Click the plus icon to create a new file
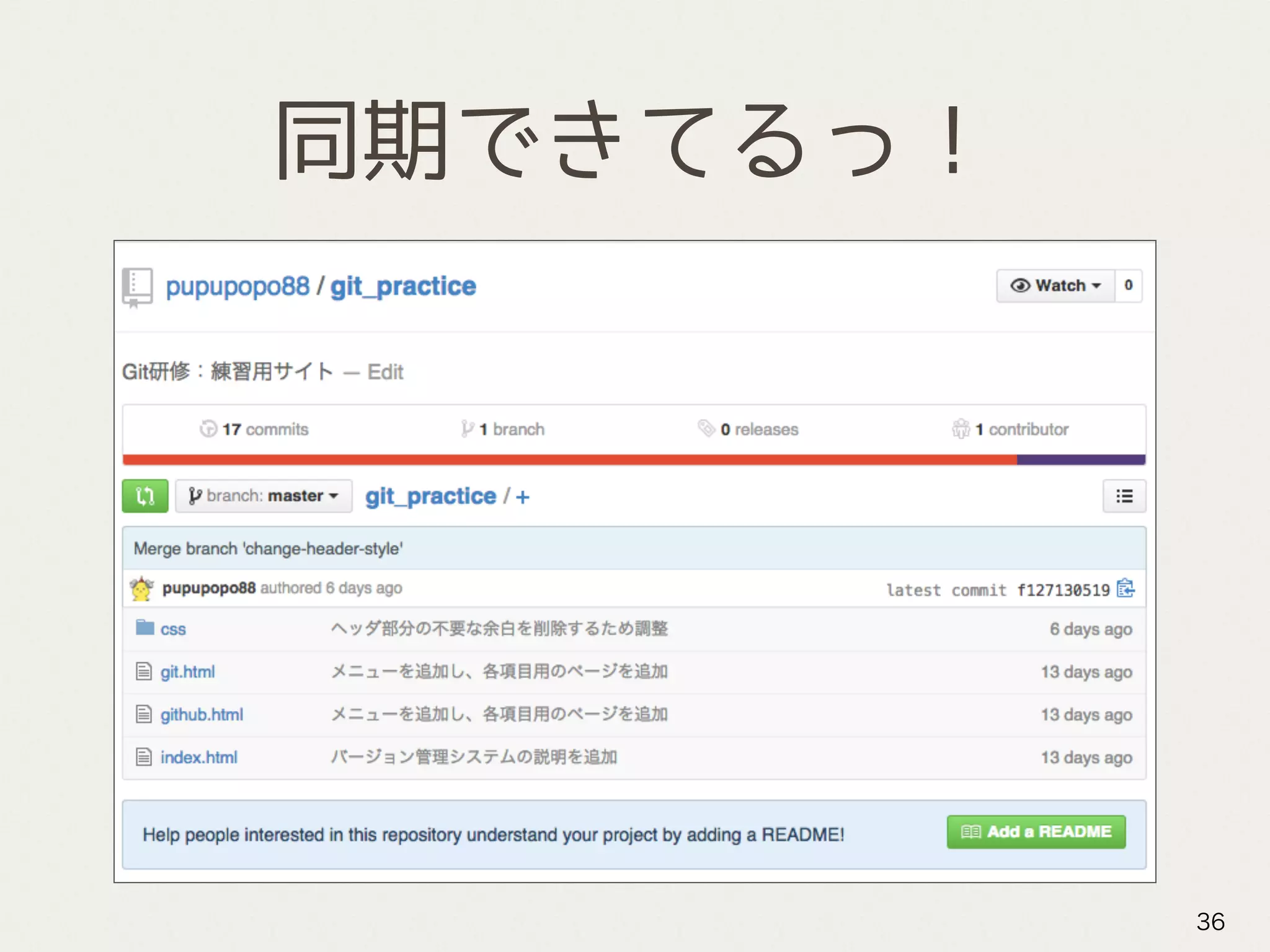The image size is (1270, 952). click(x=523, y=497)
